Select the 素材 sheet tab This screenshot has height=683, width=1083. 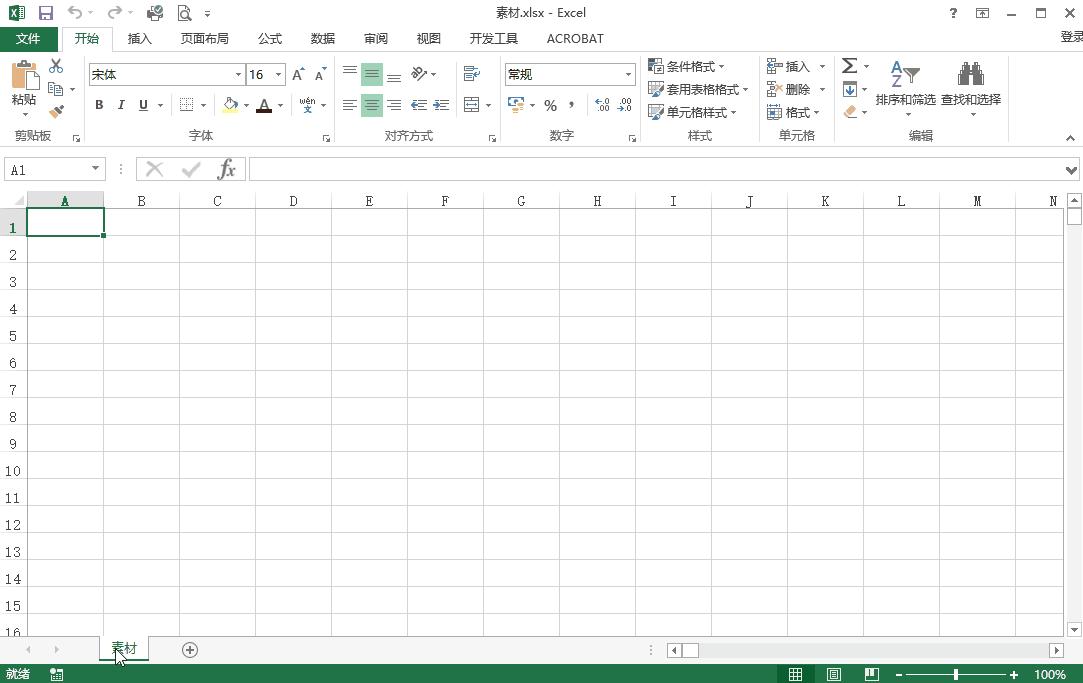(x=124, y=648)
